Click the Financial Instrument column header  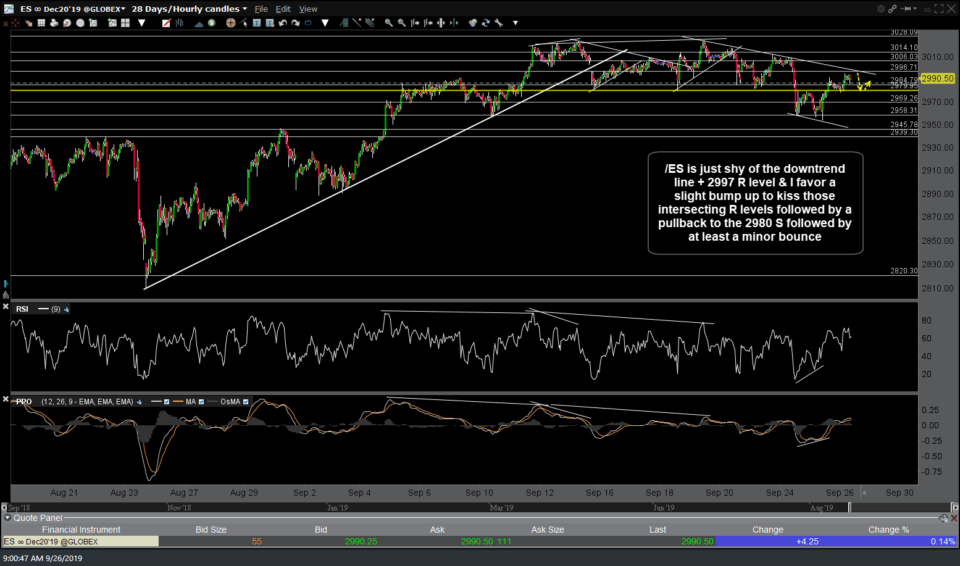[81, 530]
